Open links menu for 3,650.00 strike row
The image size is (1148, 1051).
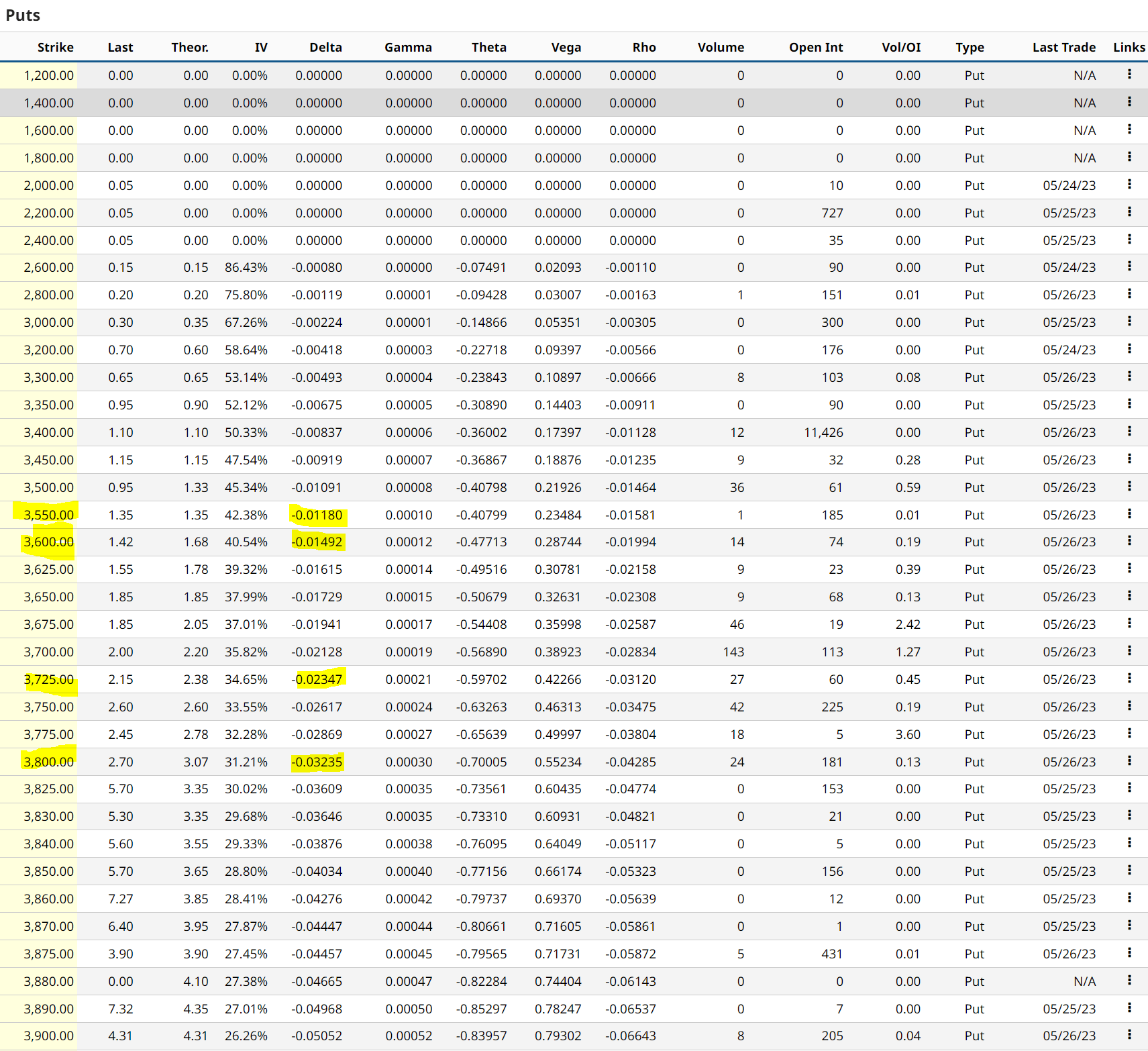click(x=1129, y=596)
